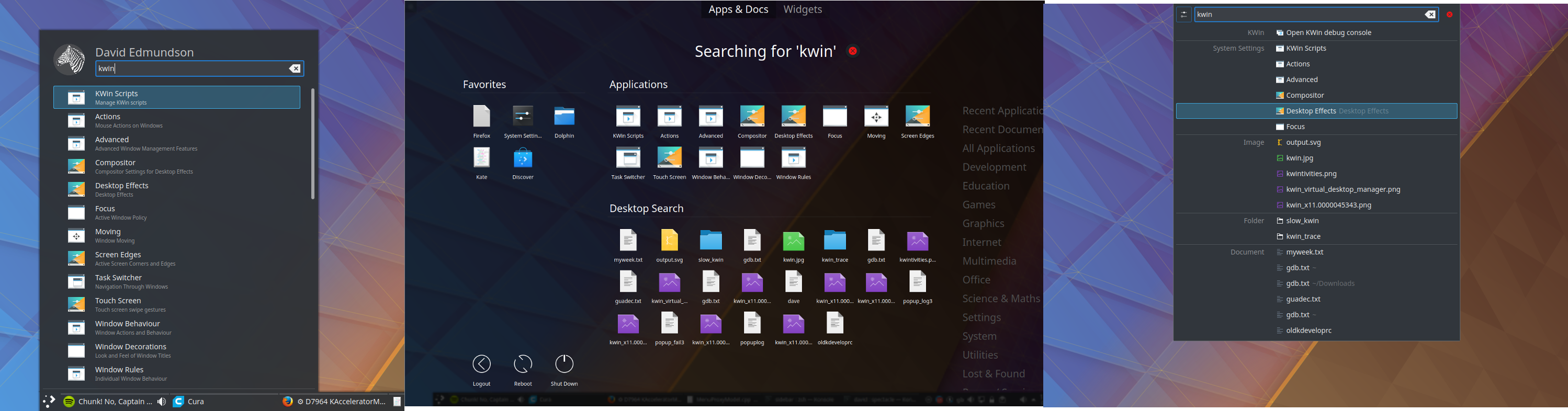Open myweek.txt in KRunner results

[x=1317, y=253]
